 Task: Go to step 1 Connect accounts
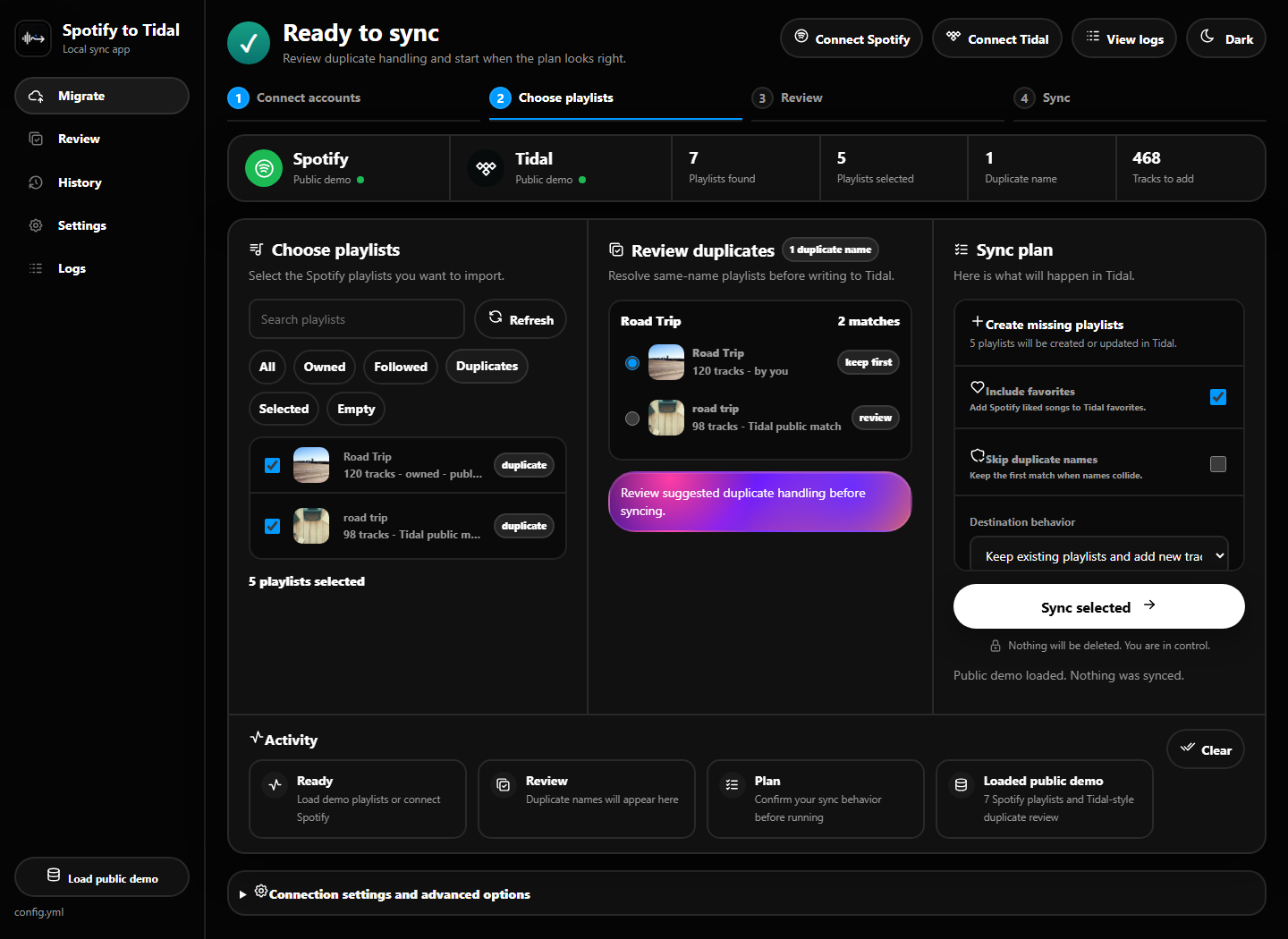353,98
